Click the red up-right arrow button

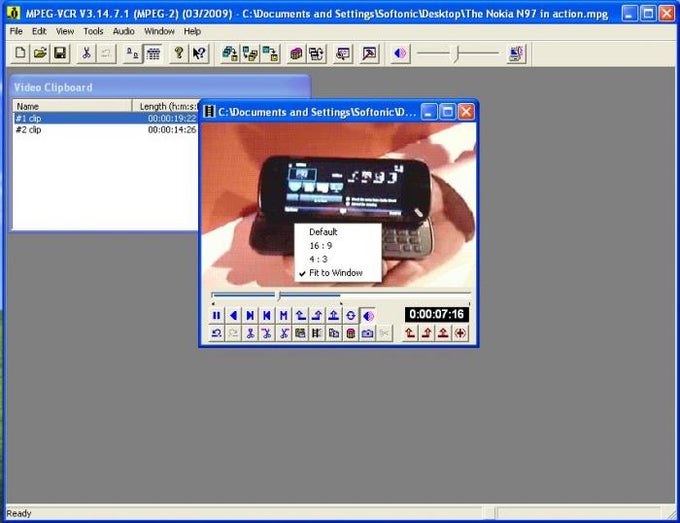427,333
